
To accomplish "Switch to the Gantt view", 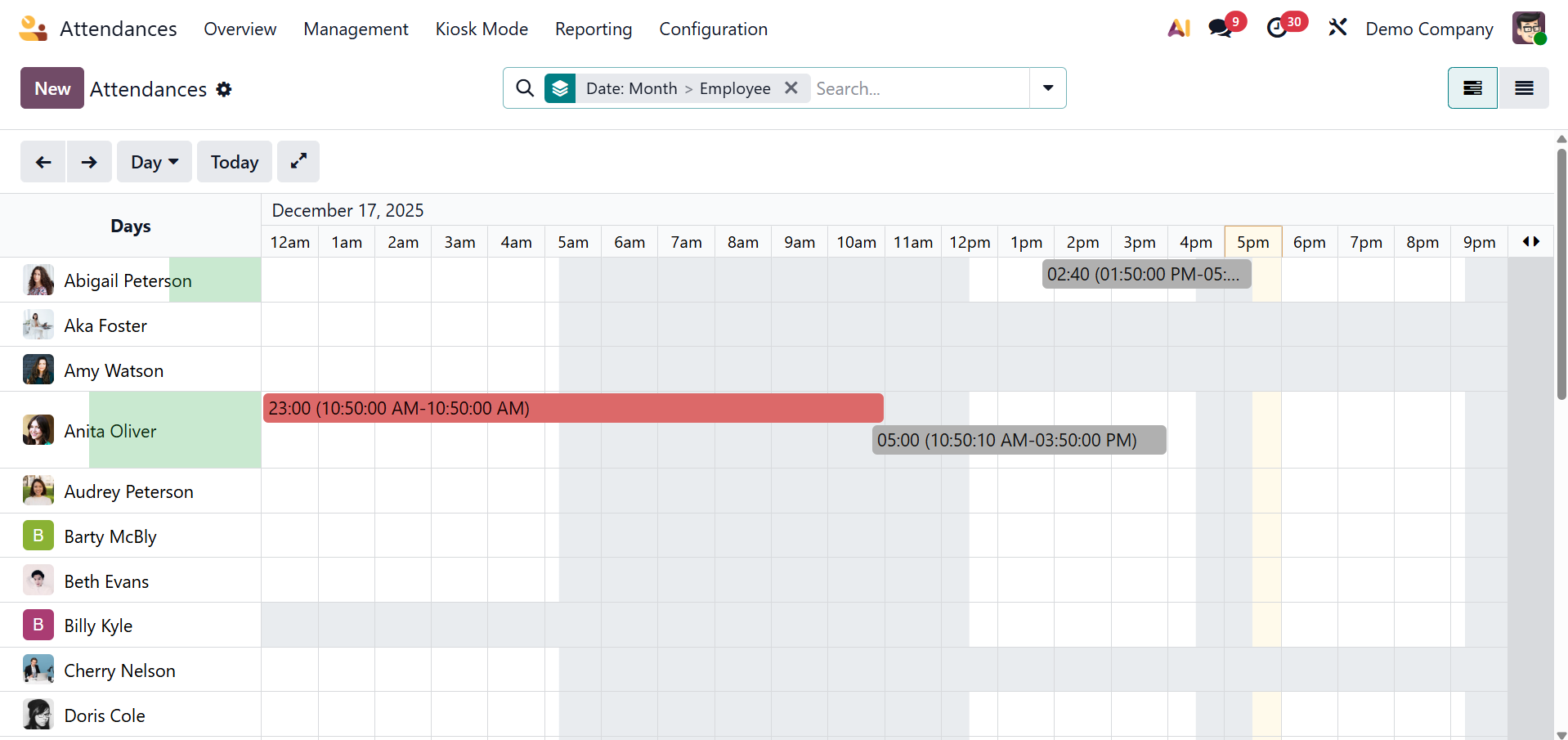I will [1472, 88].
